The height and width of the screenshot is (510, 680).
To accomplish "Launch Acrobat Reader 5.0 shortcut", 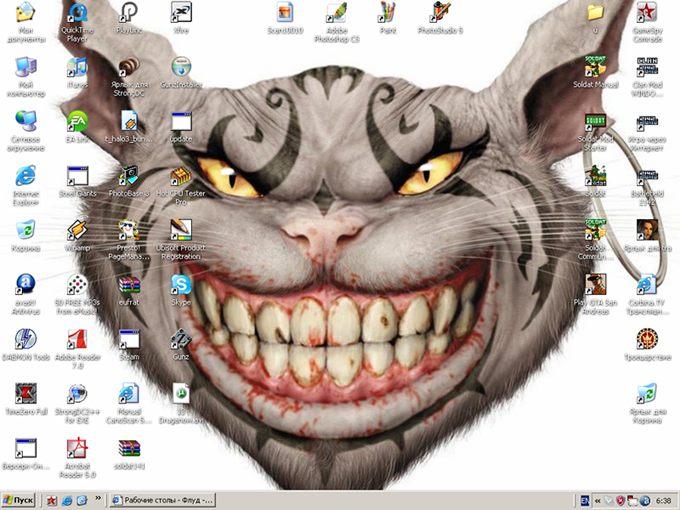I will pos(77,448).
